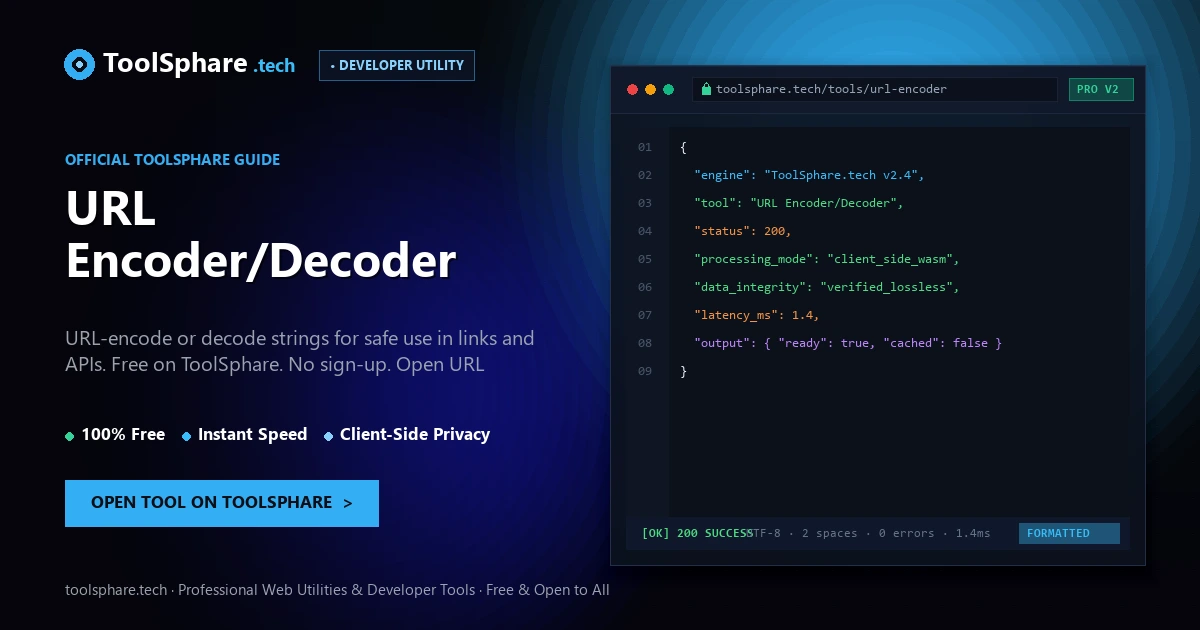Click the footer toolsphare.tech tagline text
This screenshot has height=630, width=1200.
337,590
